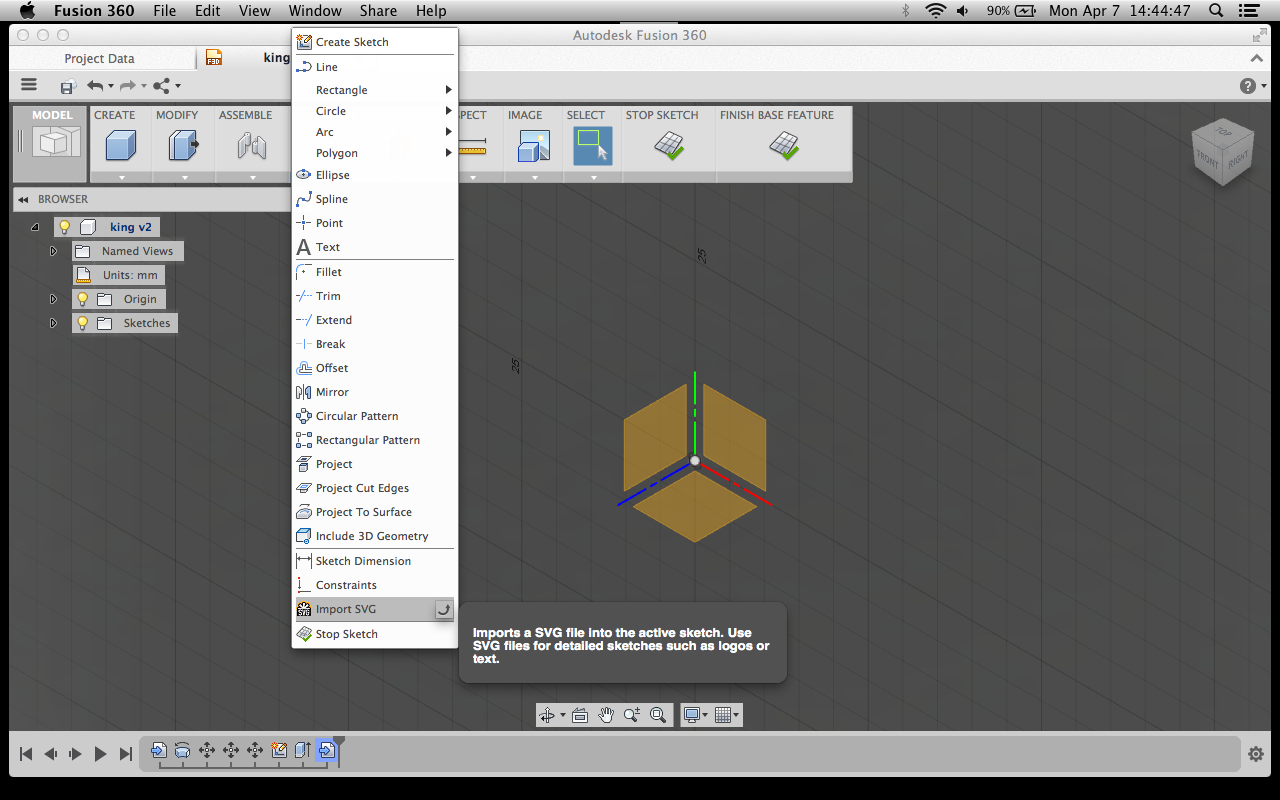Switch to the Project Data tab

[x=99, y=59]
